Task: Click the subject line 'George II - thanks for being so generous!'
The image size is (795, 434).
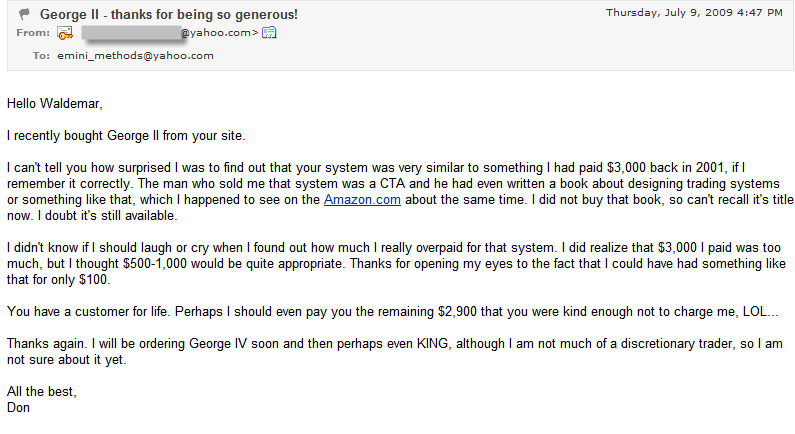Action: (169, 14)
